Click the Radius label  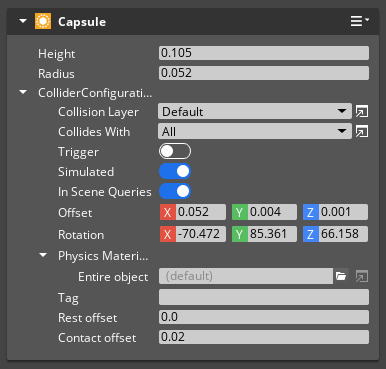pos(56,74)
